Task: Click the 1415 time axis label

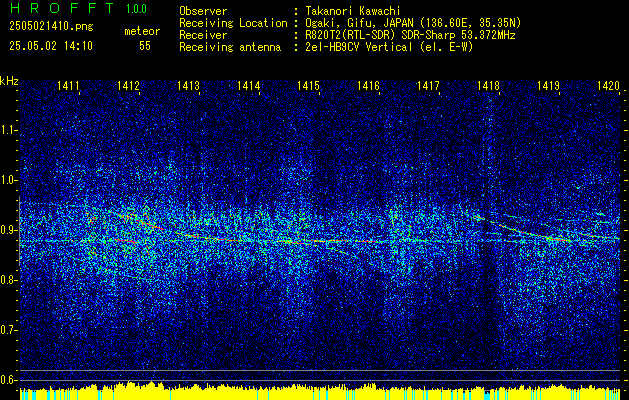Action: coord(308,85)
